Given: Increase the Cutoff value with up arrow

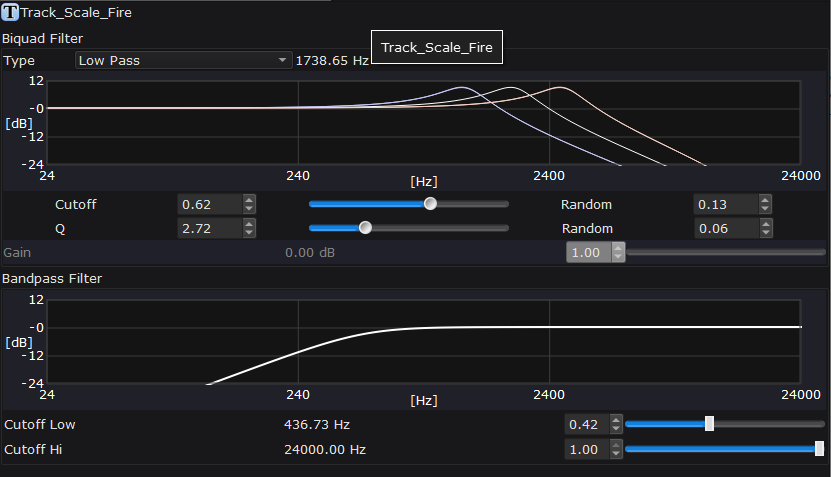Looking at the screenshot, I should coord(249,199).
